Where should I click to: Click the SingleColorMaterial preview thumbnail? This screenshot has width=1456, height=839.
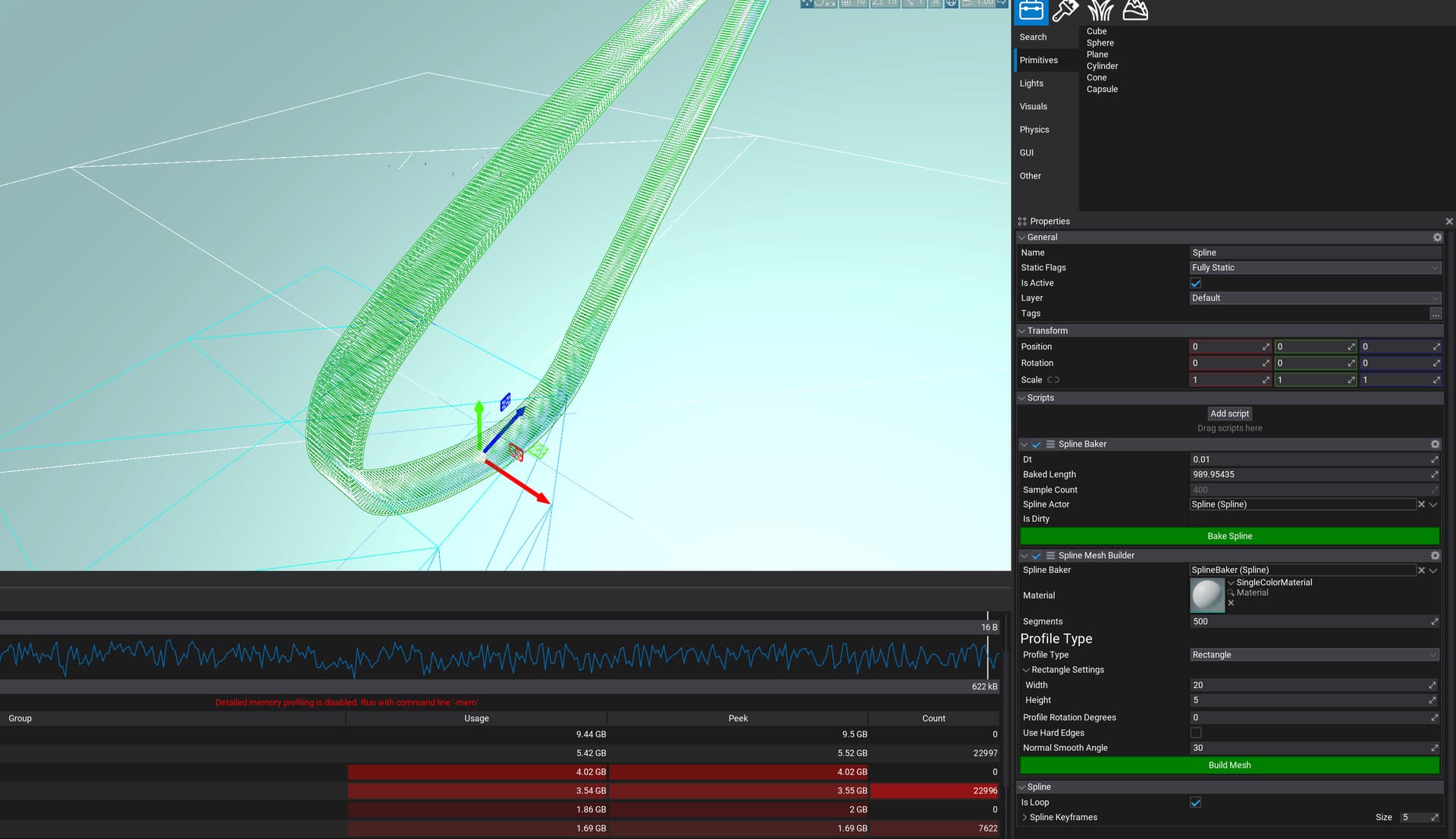(x=1207, y=595)
